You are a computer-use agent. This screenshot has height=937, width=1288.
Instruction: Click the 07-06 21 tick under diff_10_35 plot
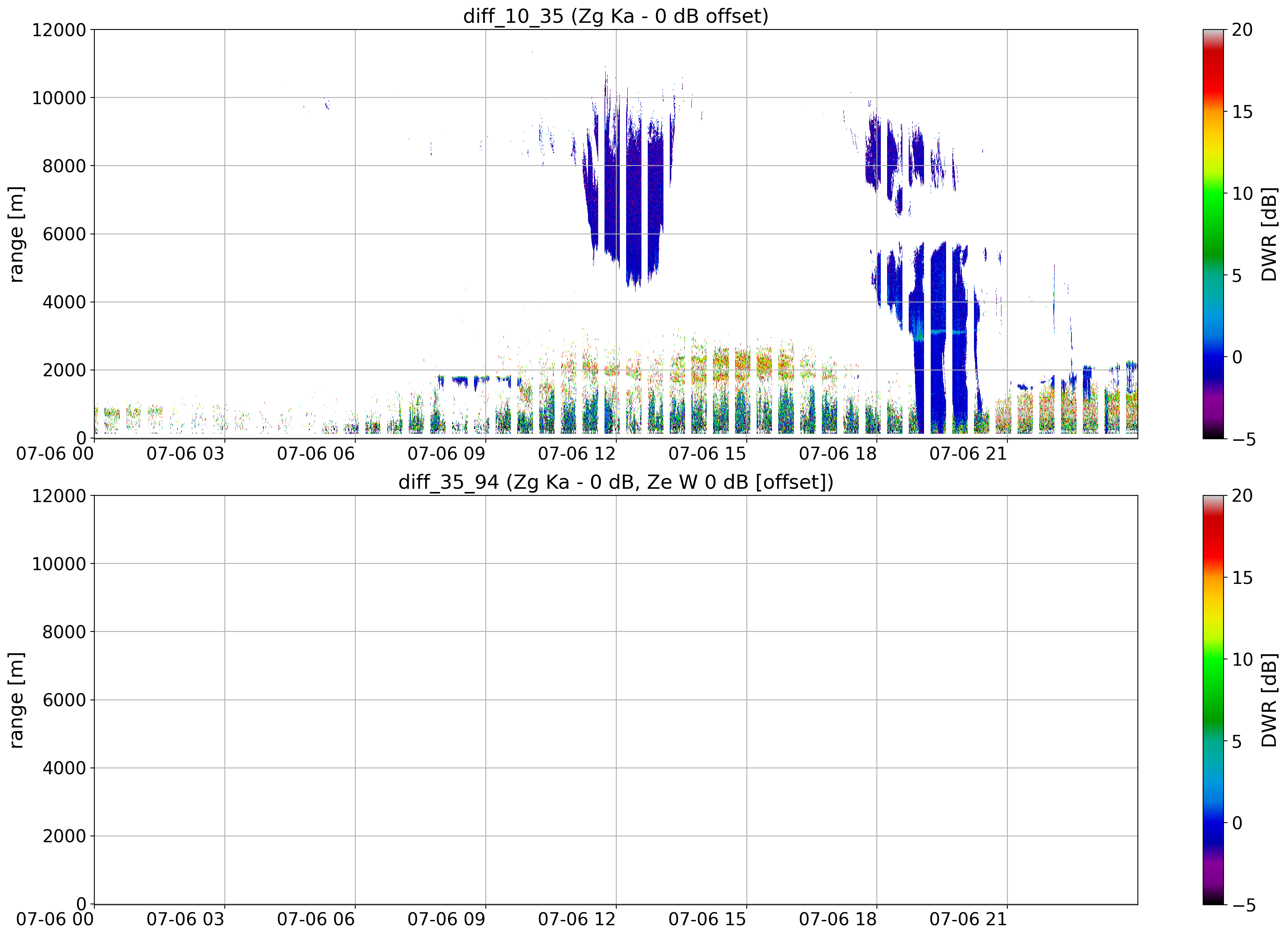[968, 453]
